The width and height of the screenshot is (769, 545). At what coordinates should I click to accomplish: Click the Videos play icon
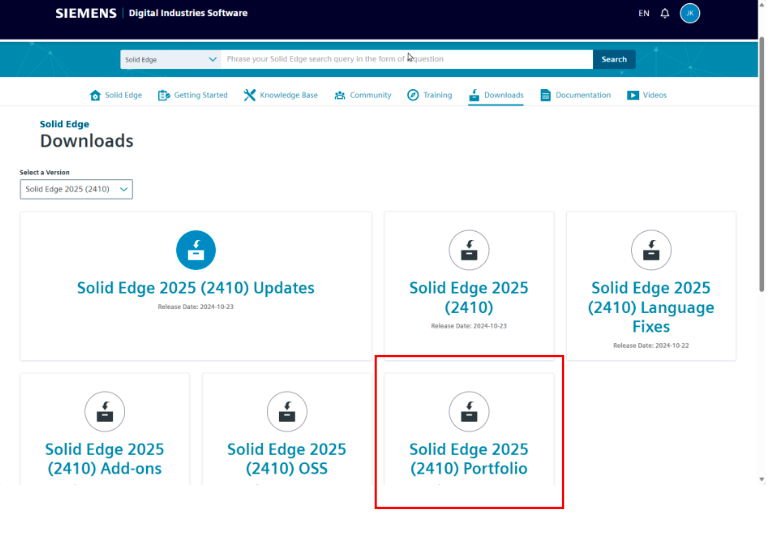(x=633, y=95)
